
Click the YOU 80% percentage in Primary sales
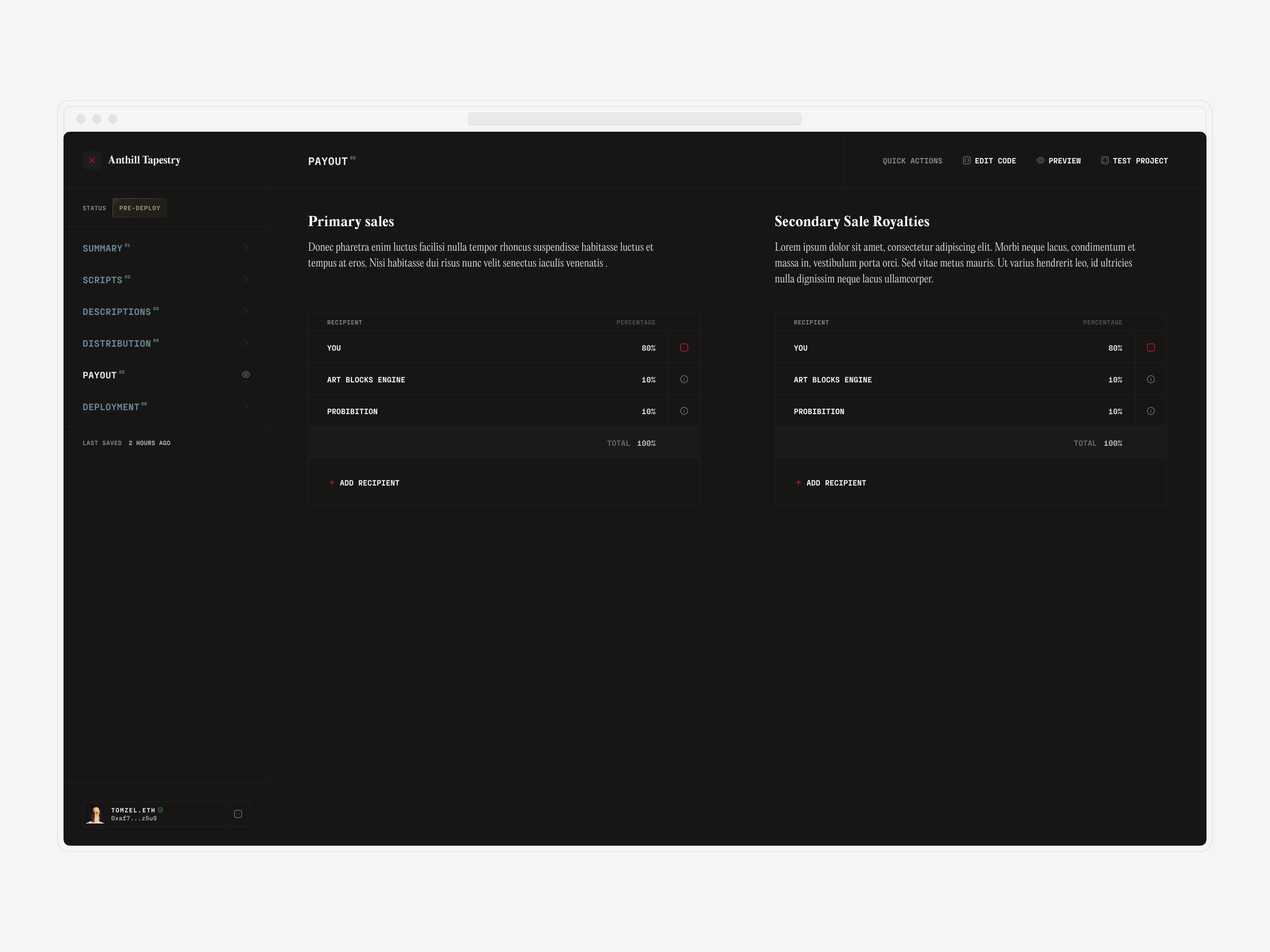pos(648,348)
